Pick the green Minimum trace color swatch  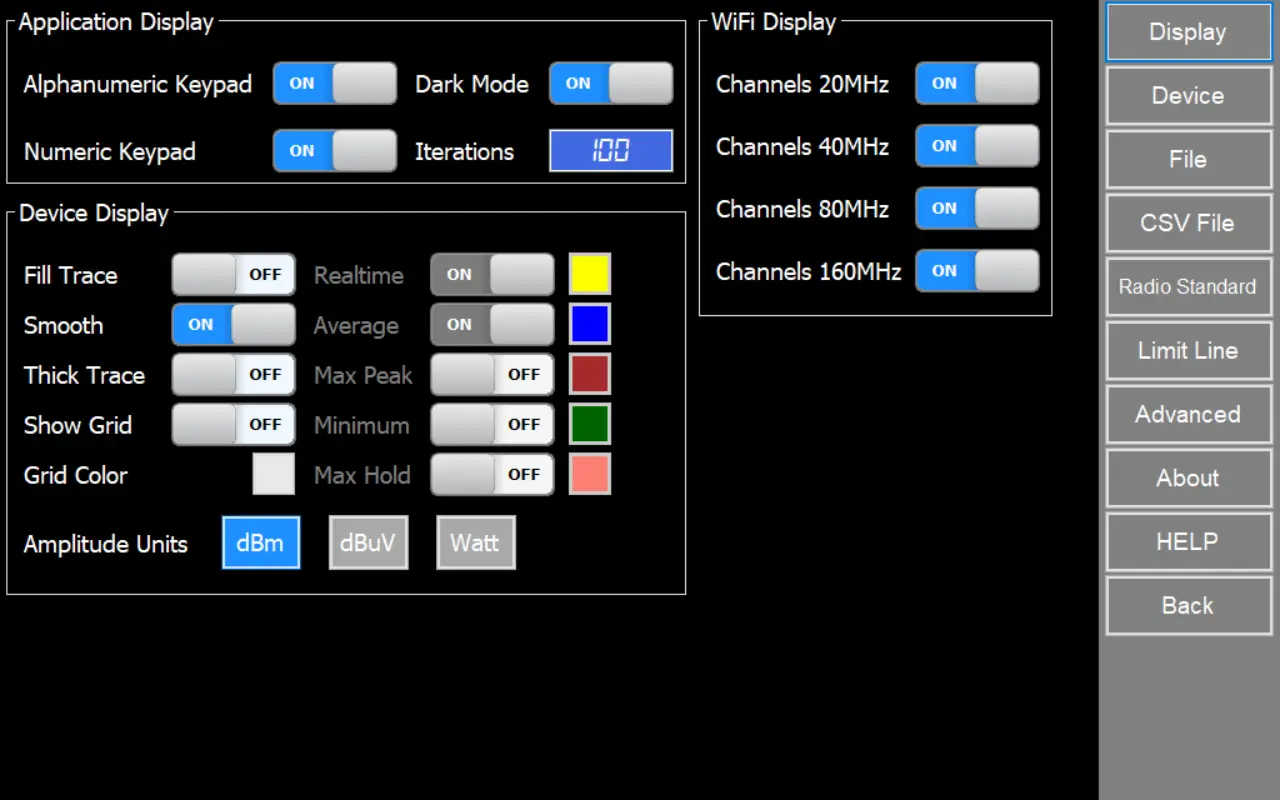pyautogui.click(x=590, y=424)
